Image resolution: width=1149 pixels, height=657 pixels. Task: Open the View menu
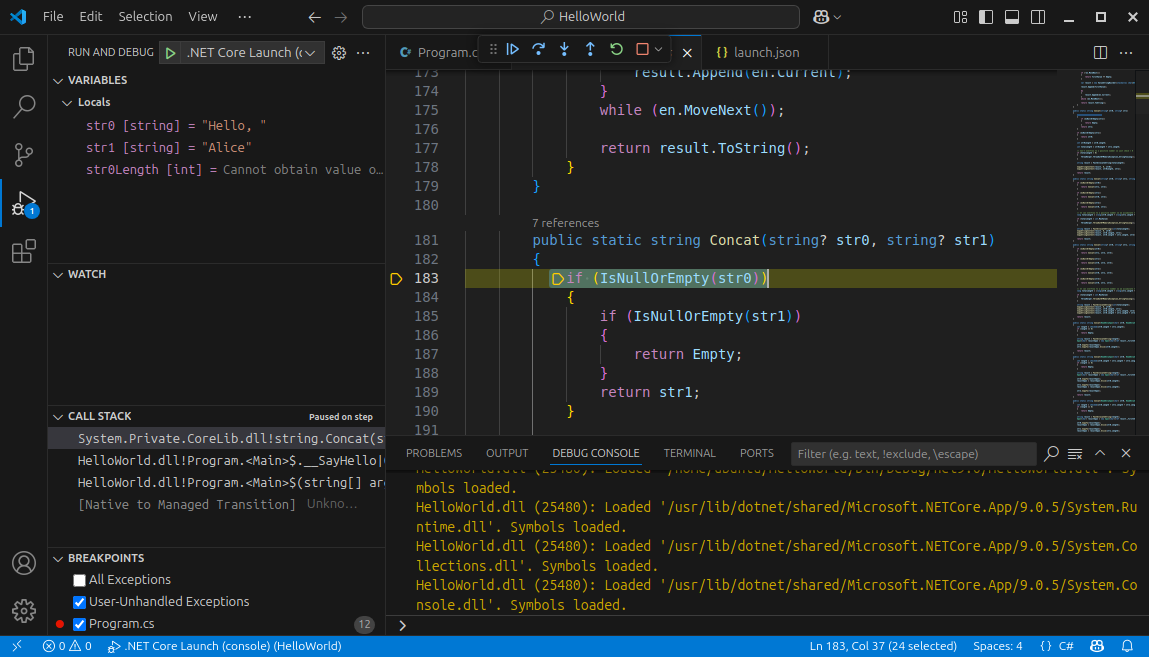click(x=202, y=16)
